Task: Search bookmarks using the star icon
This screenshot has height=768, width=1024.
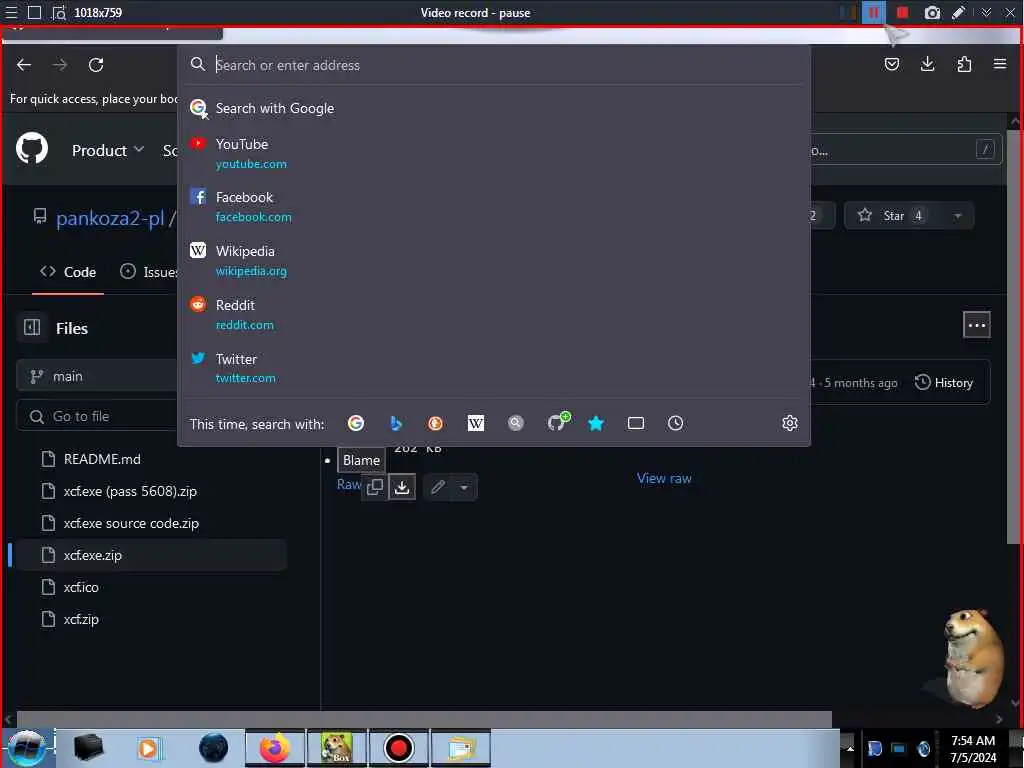Action: tap(596, 423)
